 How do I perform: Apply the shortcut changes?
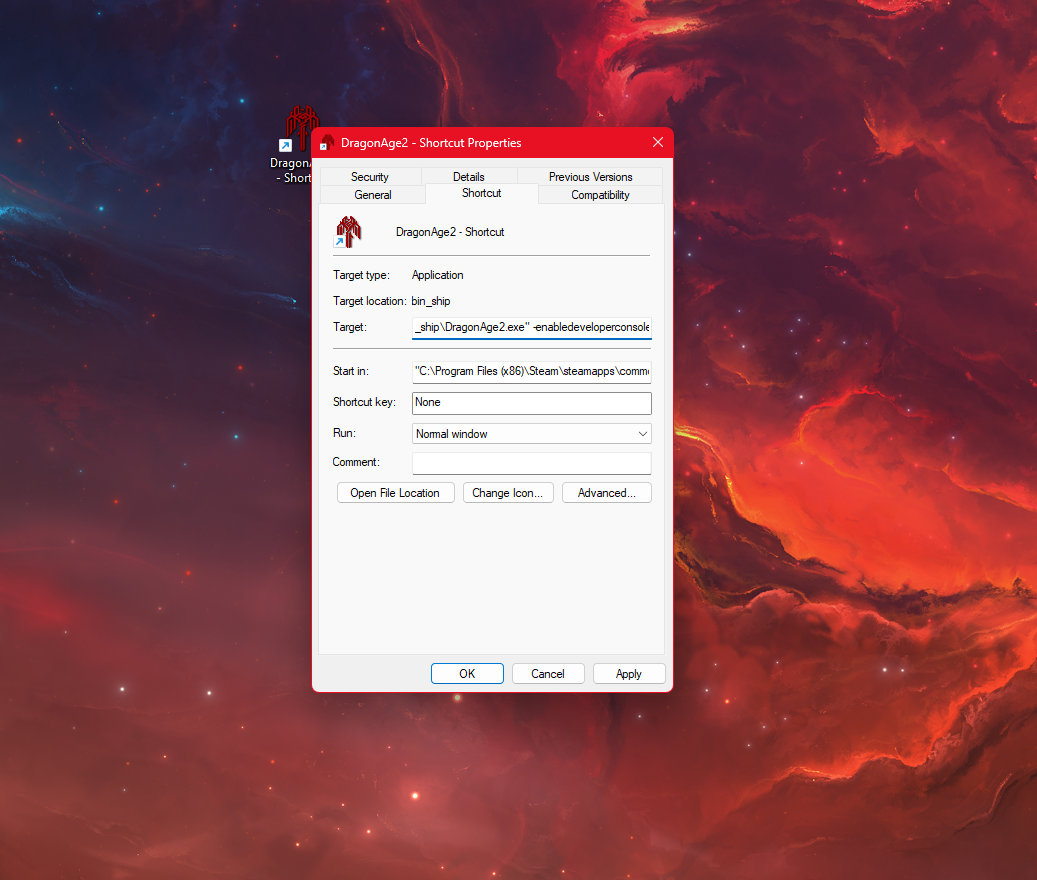pyautogui.click(x=629, y=674)
